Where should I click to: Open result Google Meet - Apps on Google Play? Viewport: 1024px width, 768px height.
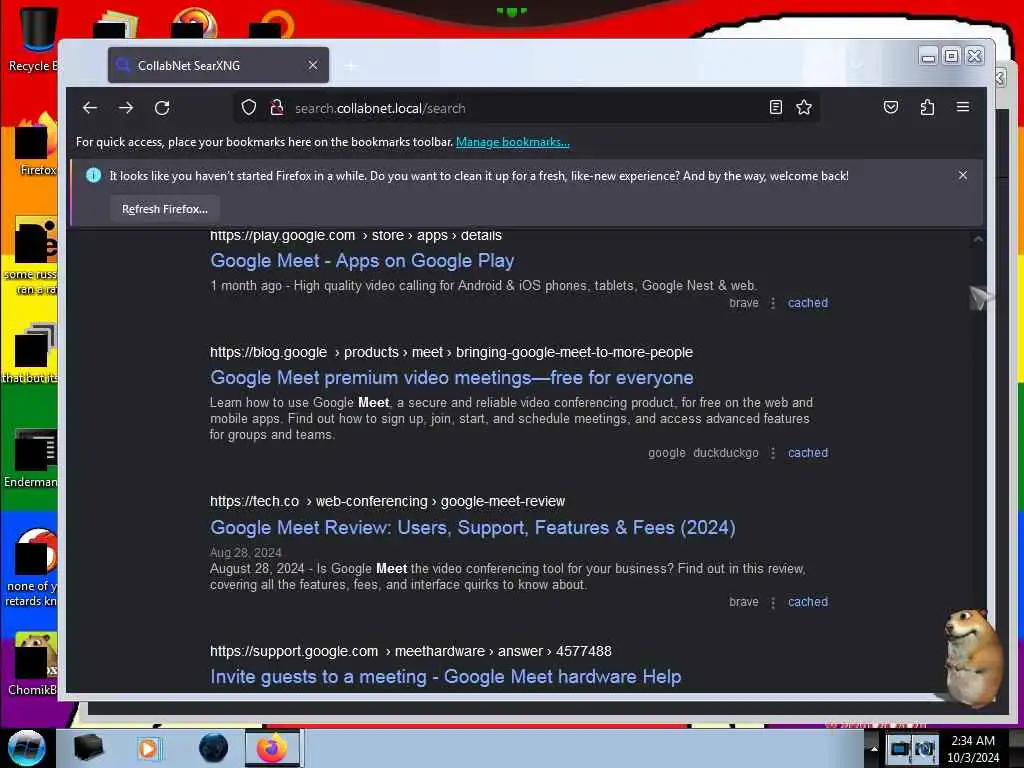[x=362, y=261]
